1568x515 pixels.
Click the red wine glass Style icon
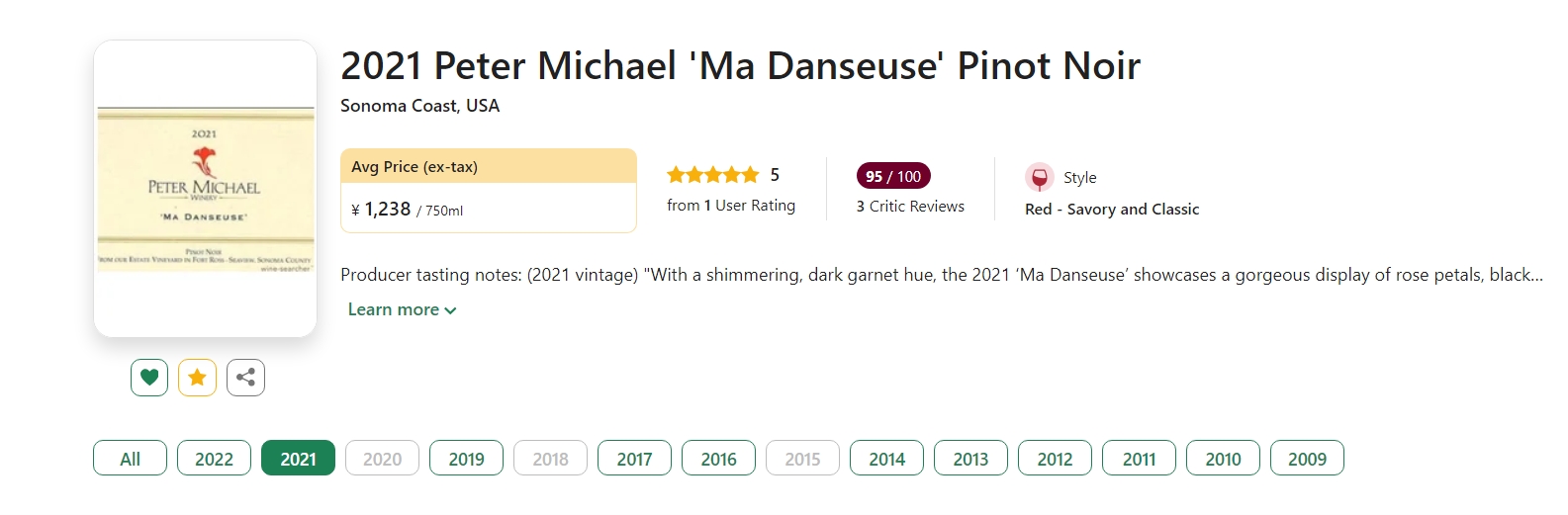pos(1039,178)
